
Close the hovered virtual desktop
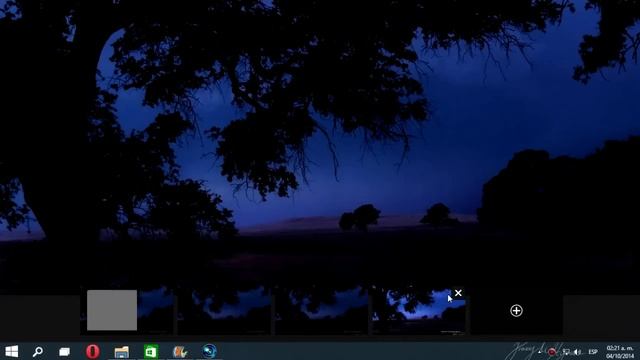coord(458,293)
